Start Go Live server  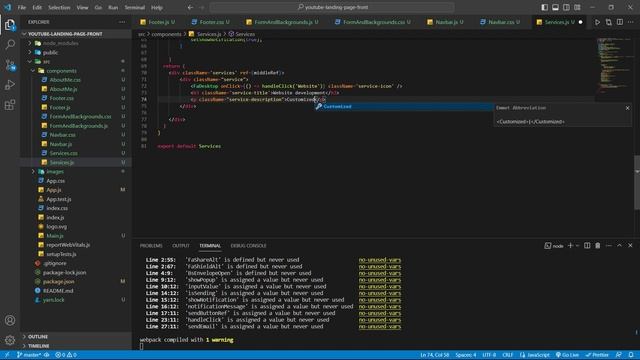click(567, 355)
